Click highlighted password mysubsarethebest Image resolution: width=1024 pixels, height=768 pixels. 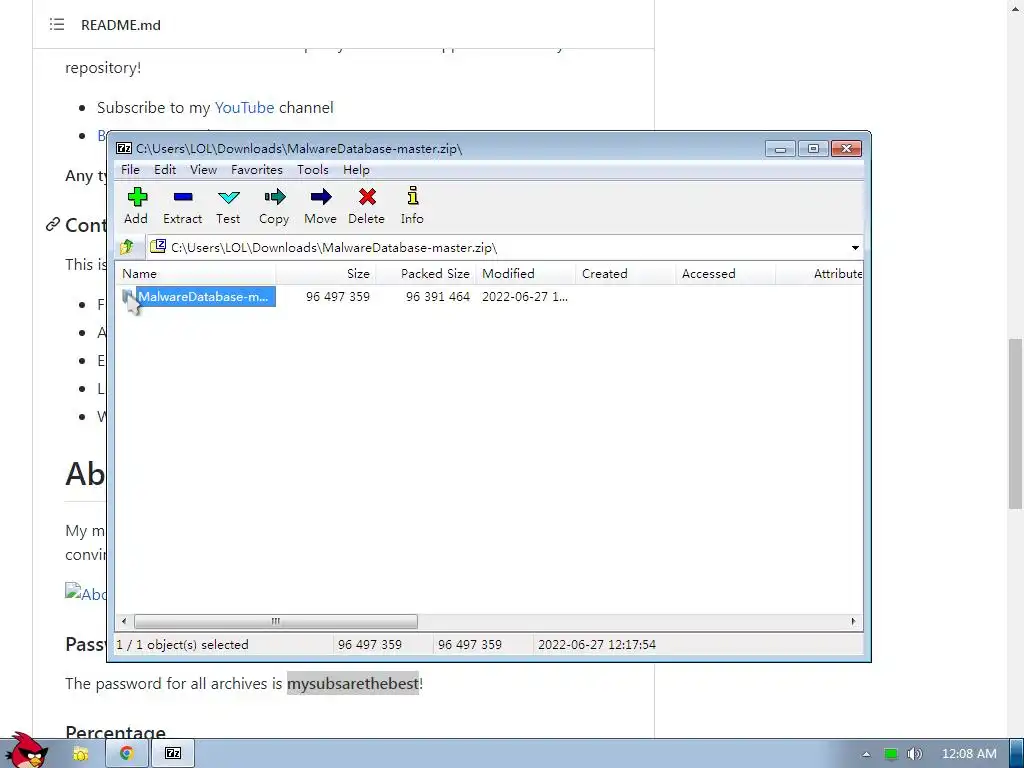[x=353, y=683]
